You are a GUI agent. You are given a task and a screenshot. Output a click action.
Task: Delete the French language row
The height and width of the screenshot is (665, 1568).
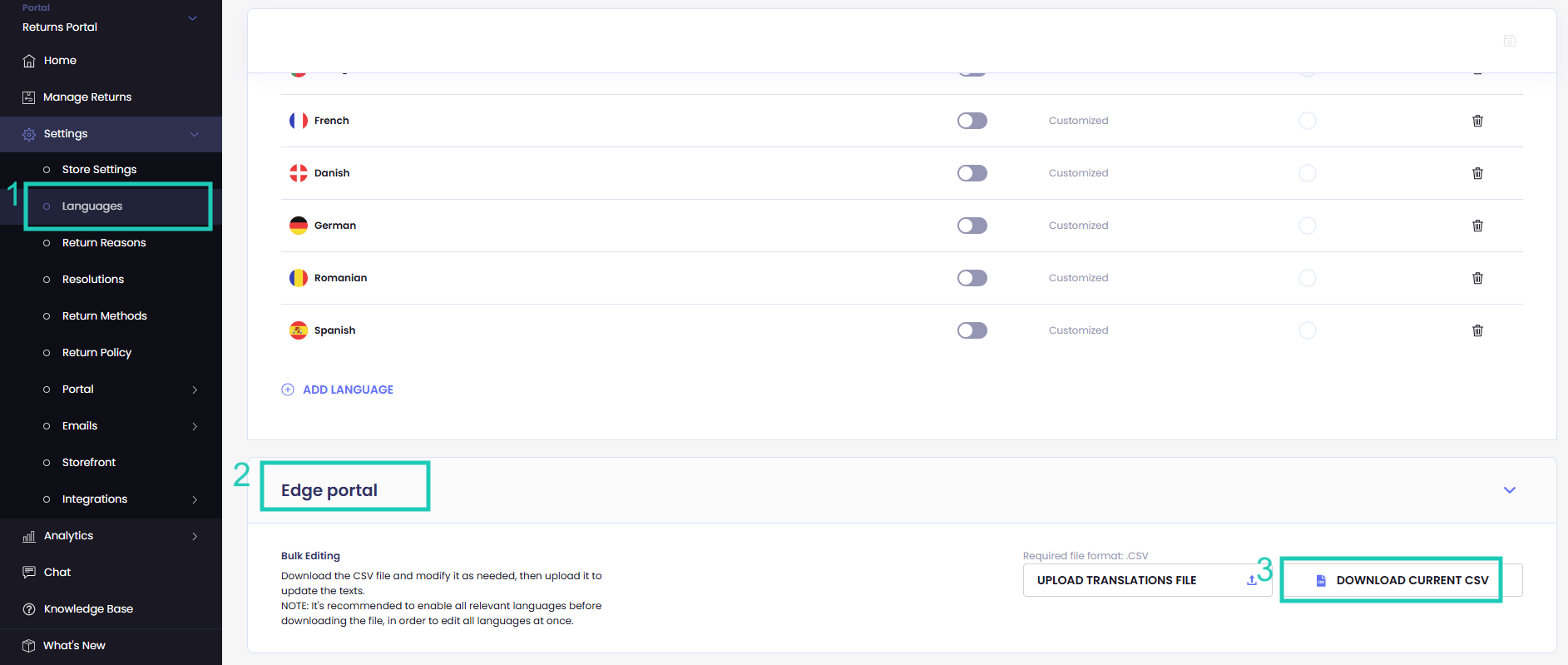[1477, 121]
